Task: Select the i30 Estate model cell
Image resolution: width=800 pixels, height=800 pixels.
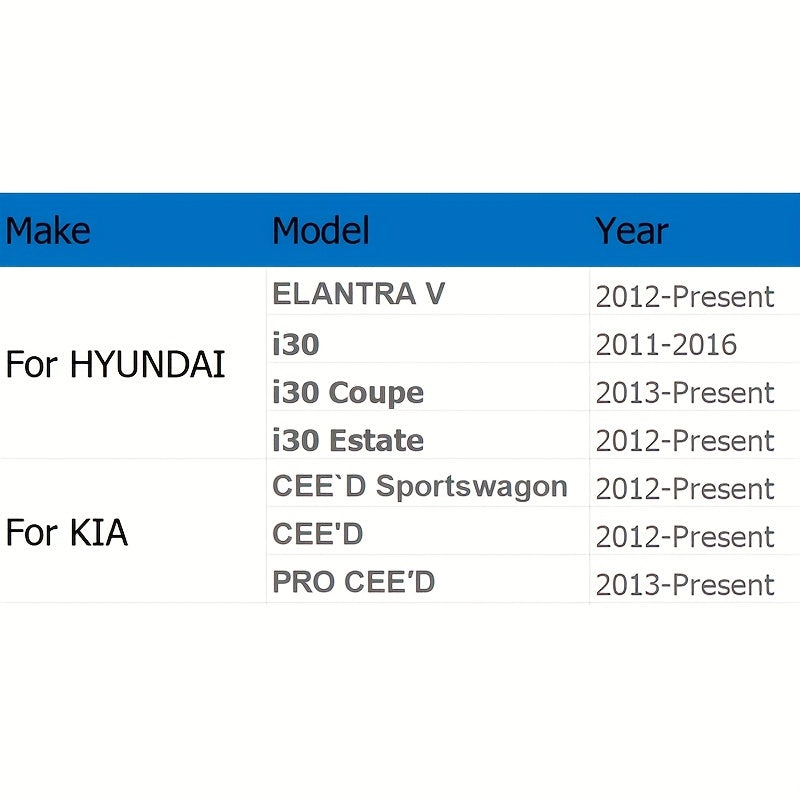Action: pos(348,440)
